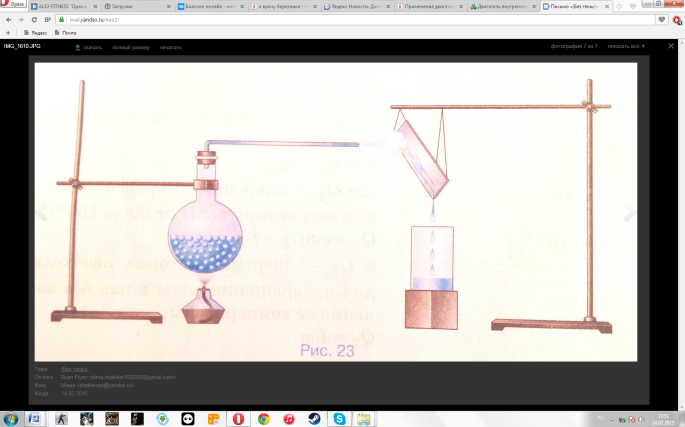Image resolution: width=685 pixels, height=427 pixels.
Task: Go to the previous photo arrow
Action: pos(43,211)
